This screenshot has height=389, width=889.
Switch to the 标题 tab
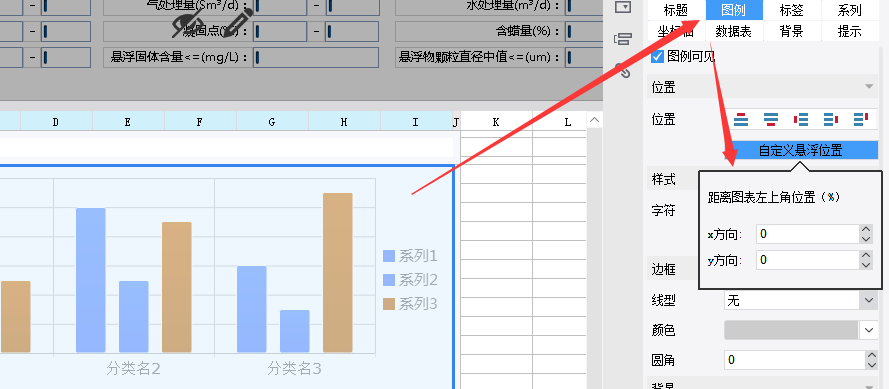(x=676, y=10)
